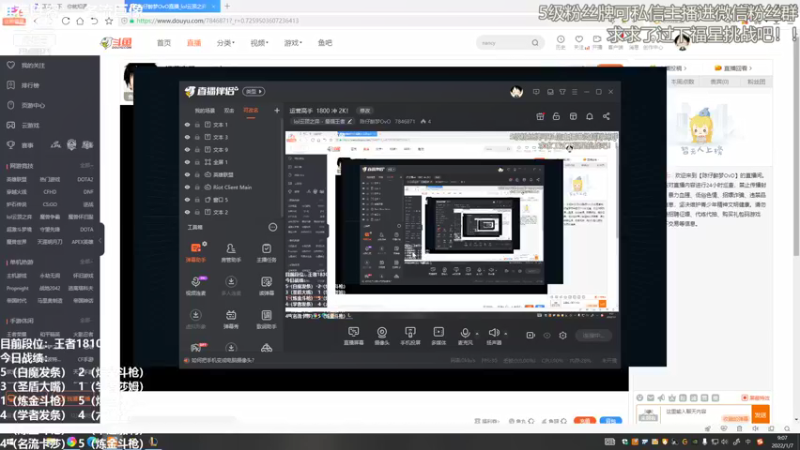Image resolution: width=800 pixels, height=450 pixels.
Task: Open the 歌词助手 lyrics assistant tool
Action: (x=266, y=319)
